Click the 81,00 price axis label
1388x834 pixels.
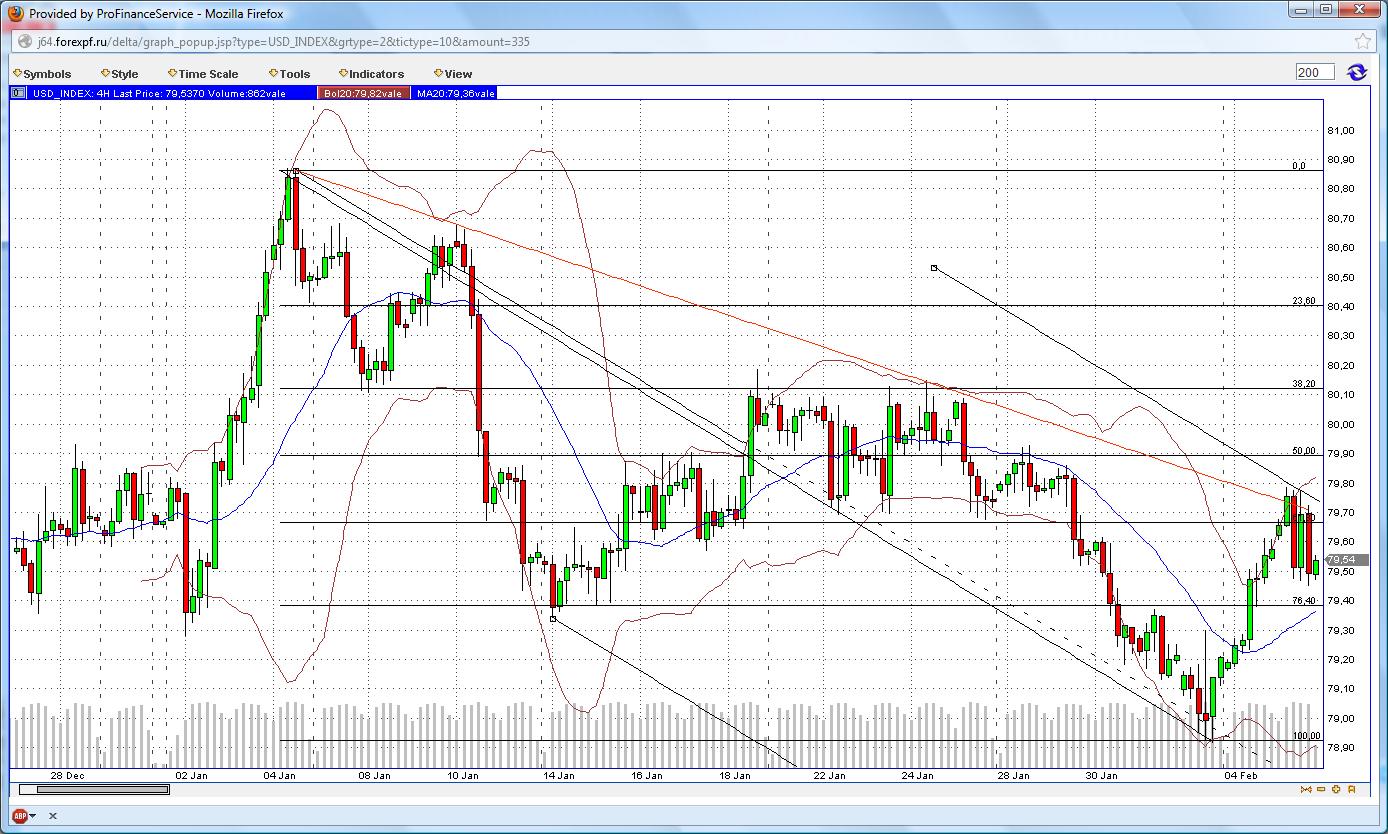[x=1341, y=131]
